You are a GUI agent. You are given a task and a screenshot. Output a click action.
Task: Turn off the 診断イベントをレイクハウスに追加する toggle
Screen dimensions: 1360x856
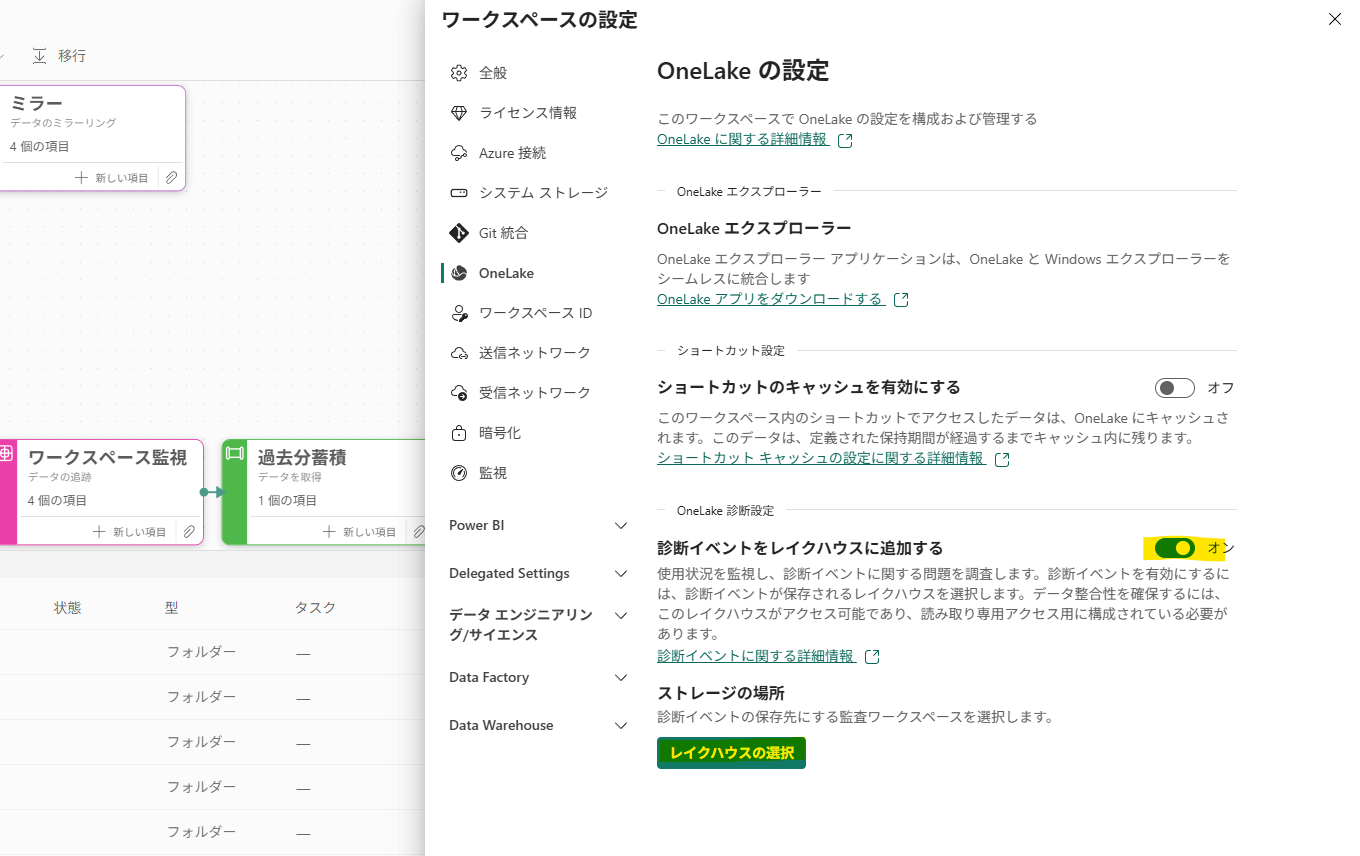click(1175, 548)
